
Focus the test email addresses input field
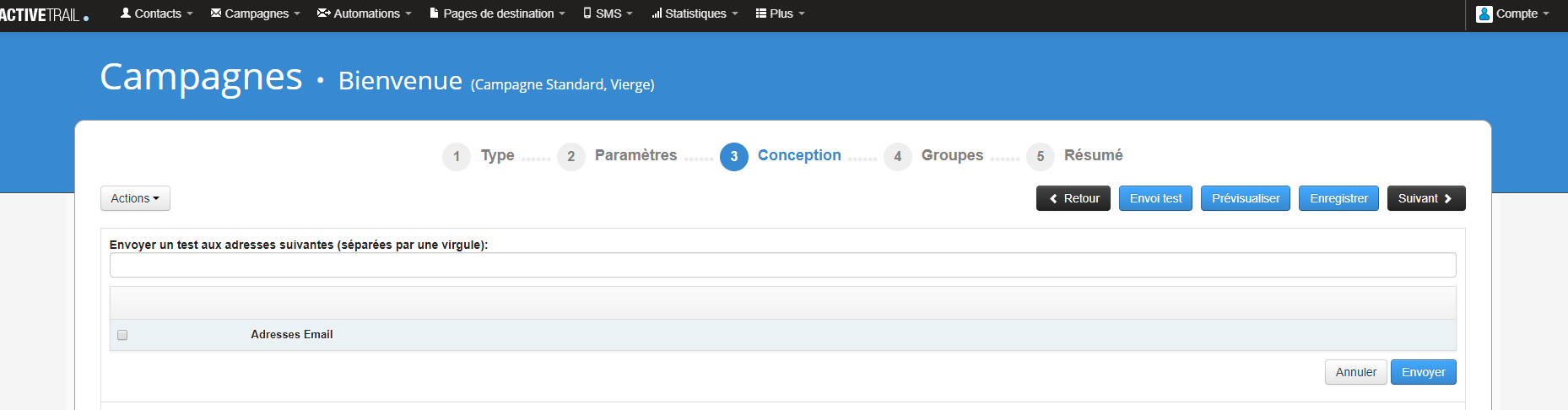point(782,265)
